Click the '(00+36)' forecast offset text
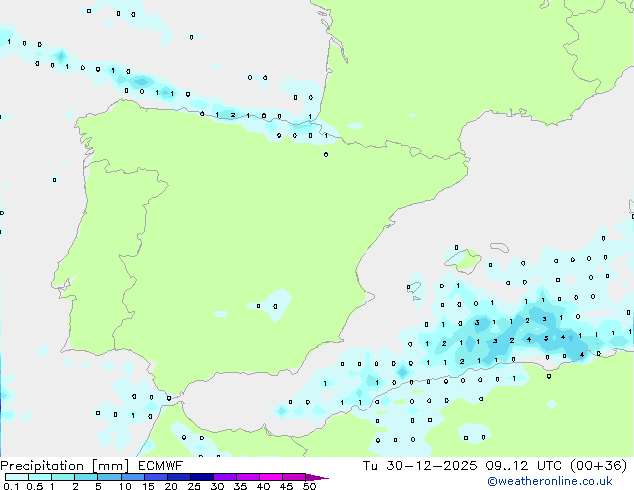The width and height of the screenshot is (634, 490). pyautogui.click(x=598, y=466)
